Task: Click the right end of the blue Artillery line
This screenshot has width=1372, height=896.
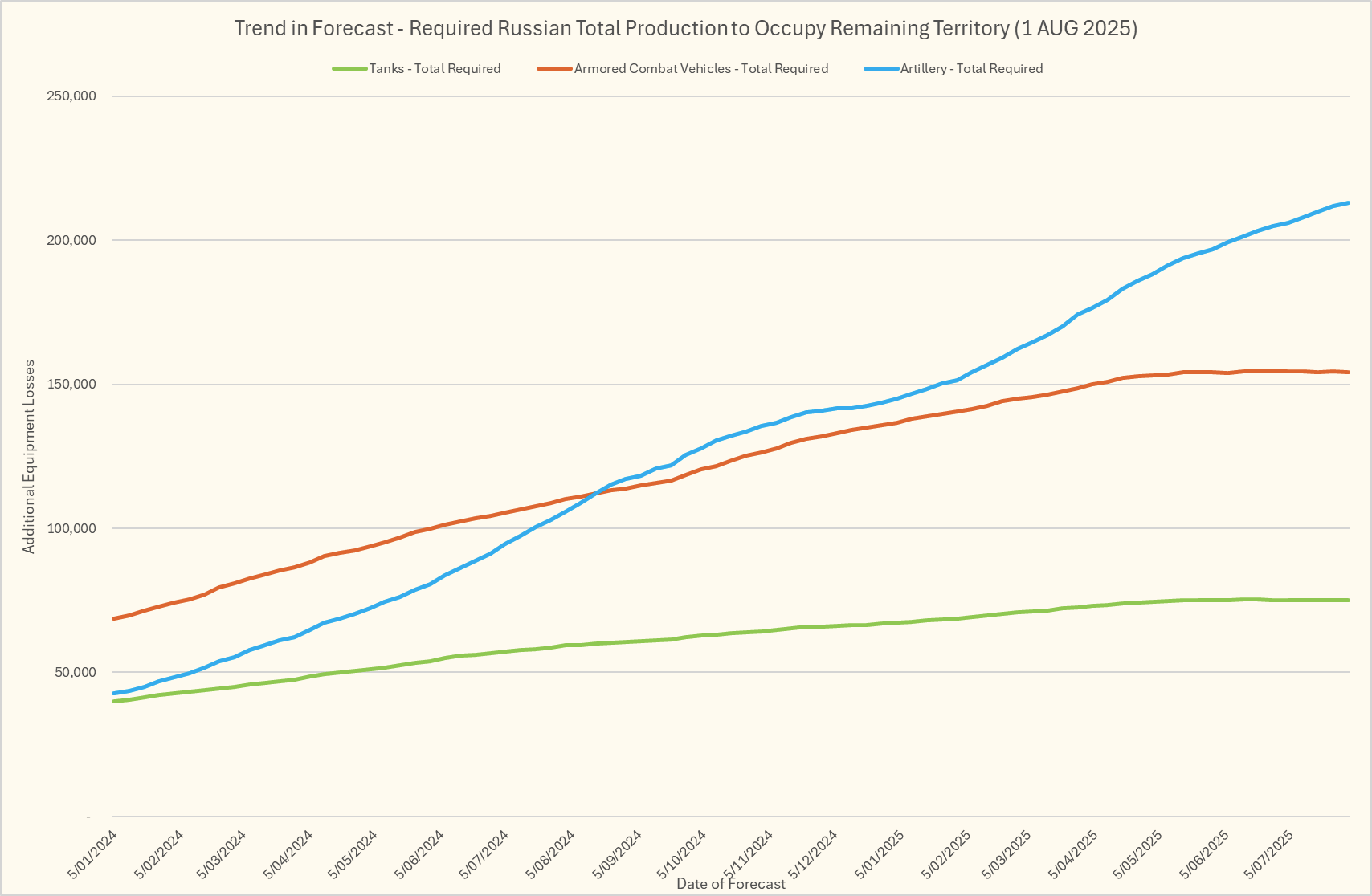Action: point(1347,203)
